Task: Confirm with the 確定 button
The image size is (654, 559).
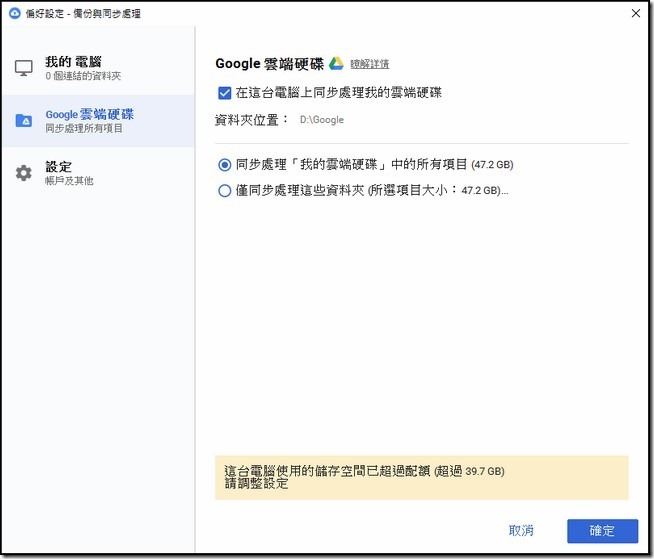Action: 602,531
